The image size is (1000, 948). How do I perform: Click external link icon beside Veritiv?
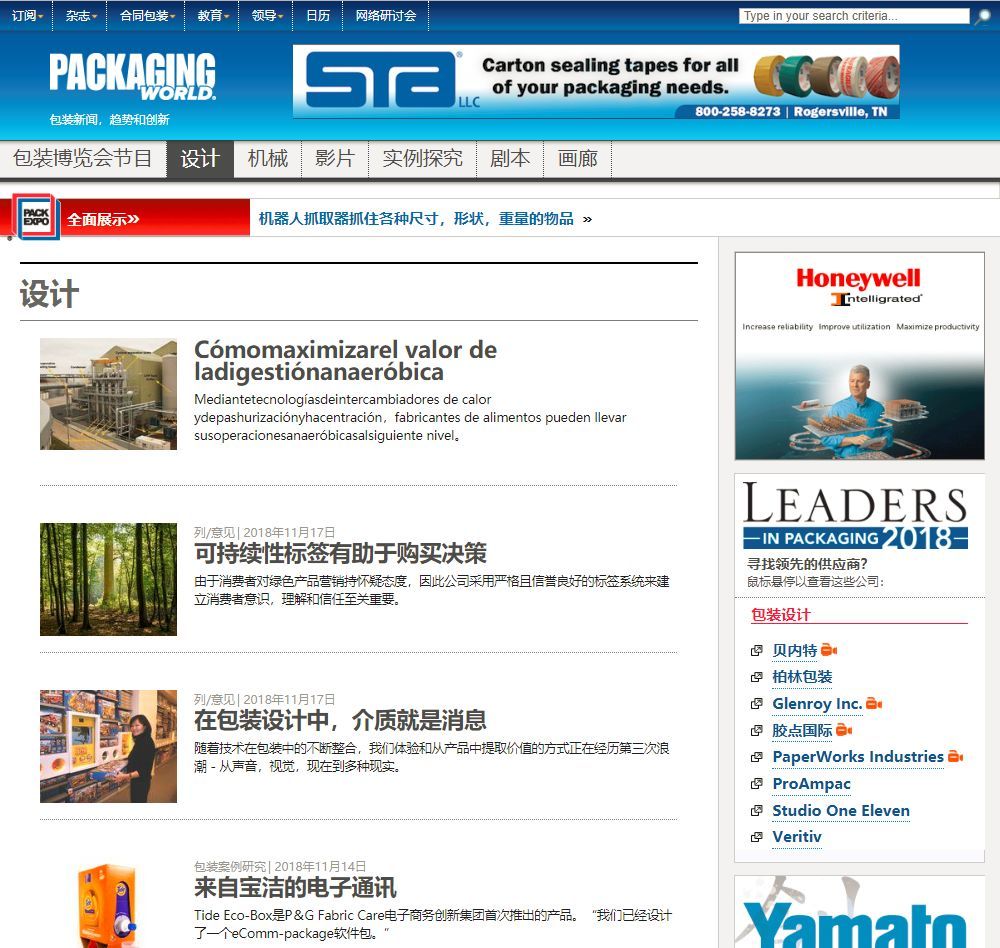click(x=756, y=837)
